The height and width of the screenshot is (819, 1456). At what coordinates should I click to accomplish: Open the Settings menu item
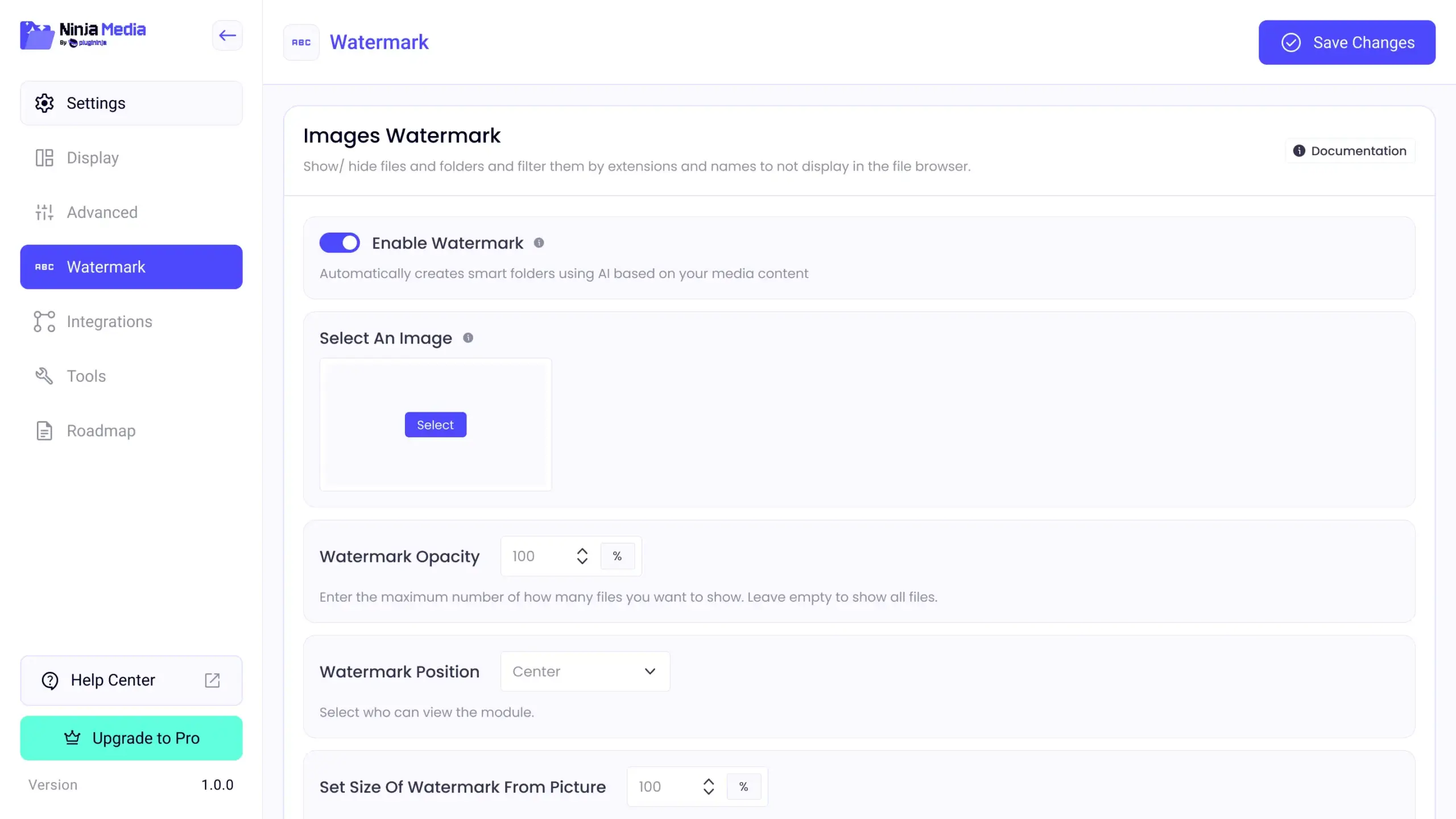pos(131,103)
